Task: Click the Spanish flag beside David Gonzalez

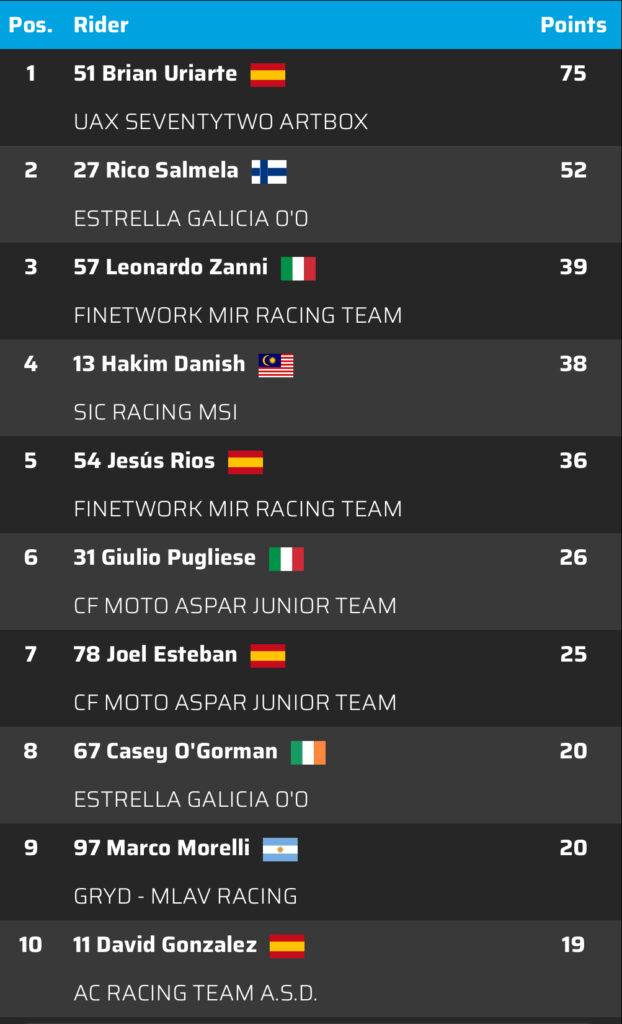Action: pos(287,946)
